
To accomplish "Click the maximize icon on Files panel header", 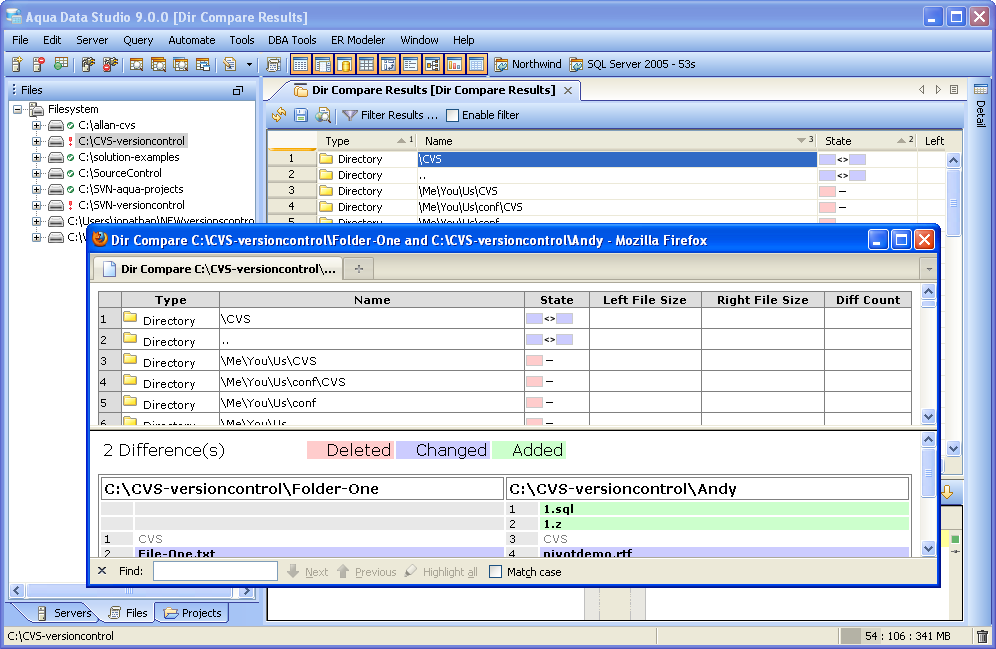I will pos(238,90).
